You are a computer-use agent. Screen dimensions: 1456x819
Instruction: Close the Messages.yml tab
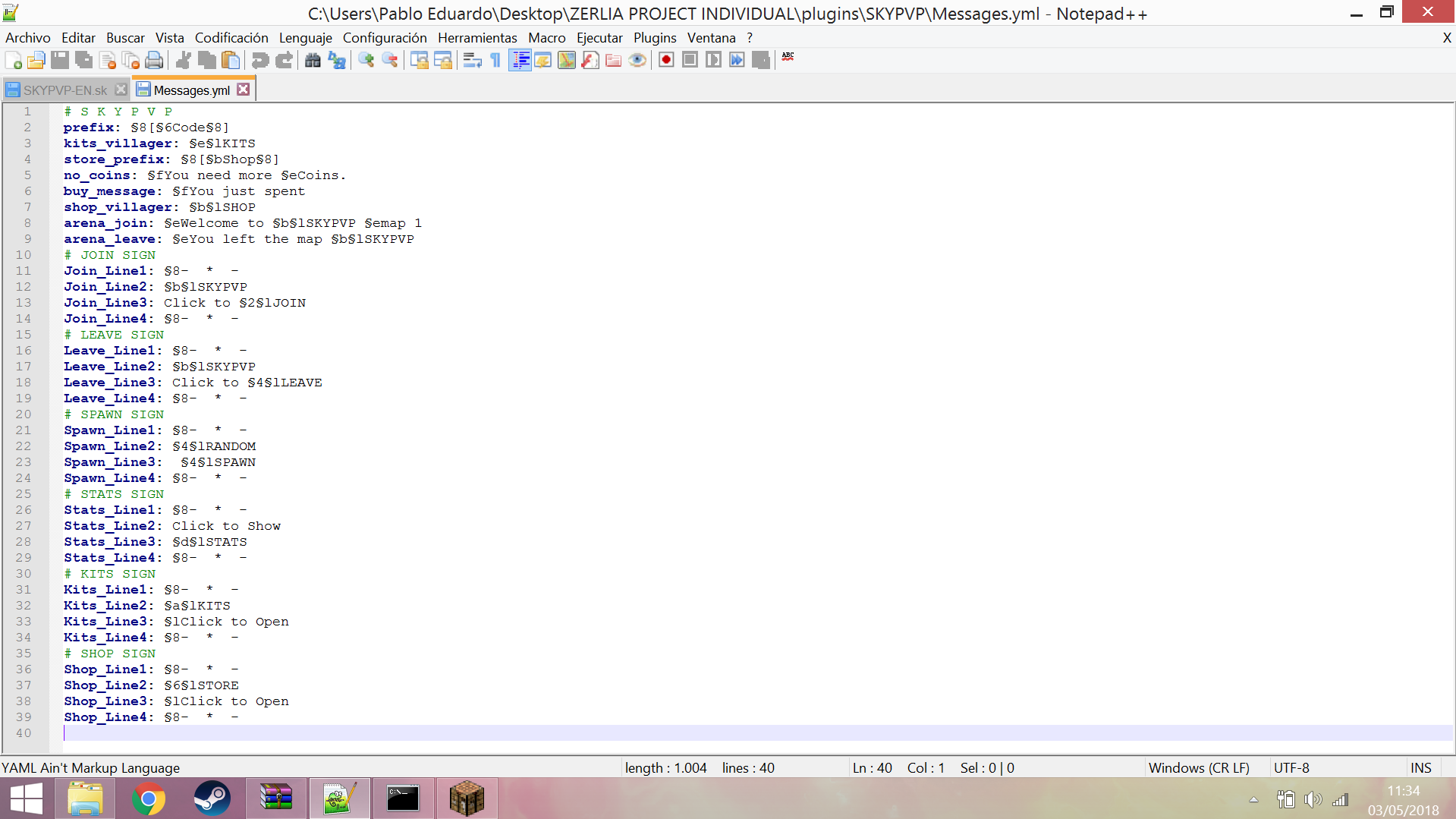(x=243, y=90)
